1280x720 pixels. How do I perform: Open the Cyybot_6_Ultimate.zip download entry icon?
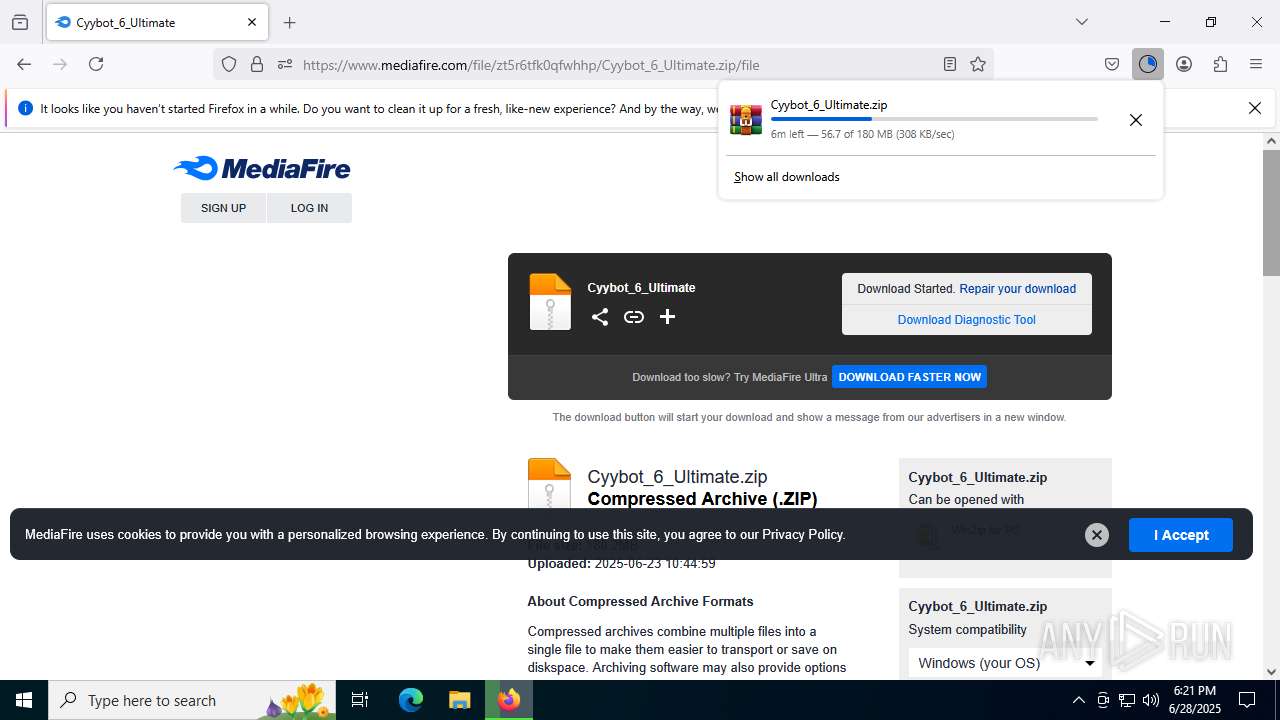[746, 119]
